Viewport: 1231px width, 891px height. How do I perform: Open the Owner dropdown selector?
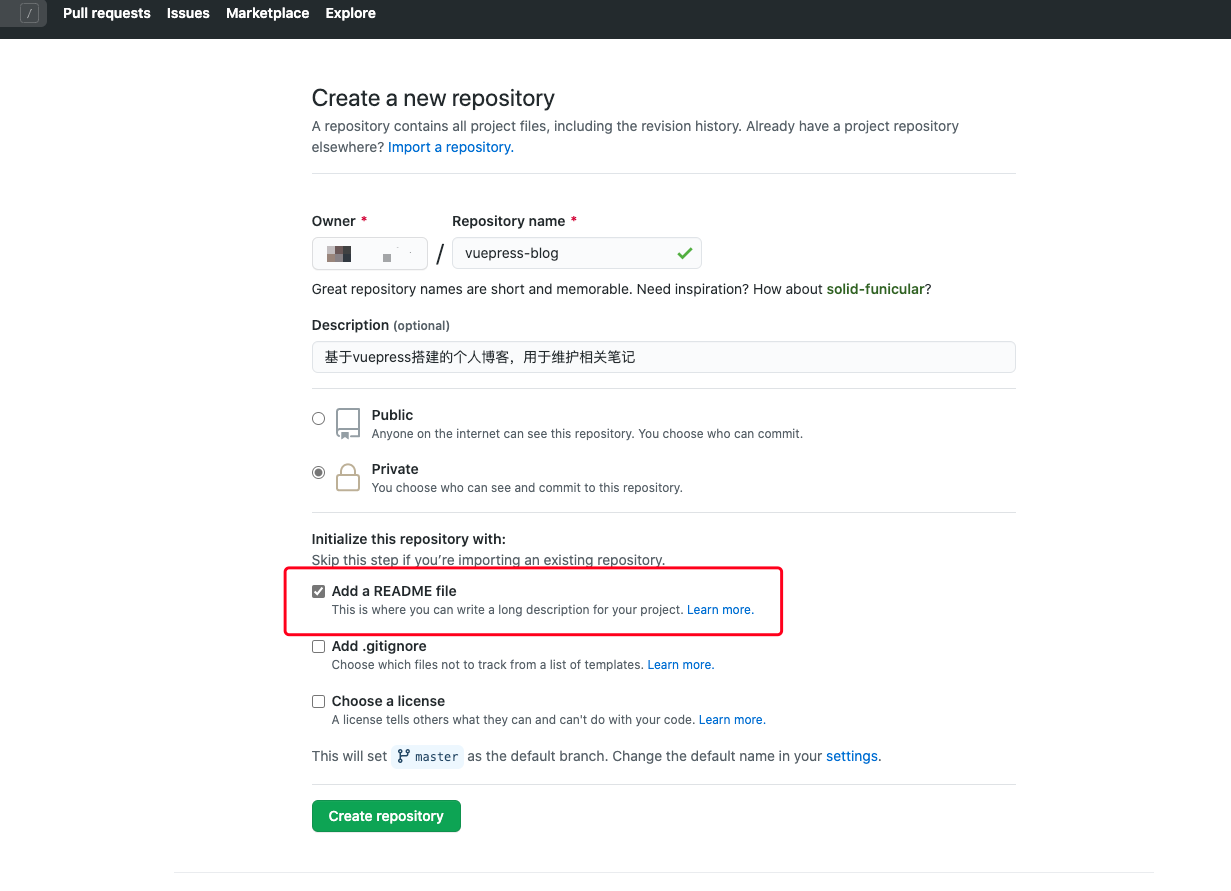point(369,254)
